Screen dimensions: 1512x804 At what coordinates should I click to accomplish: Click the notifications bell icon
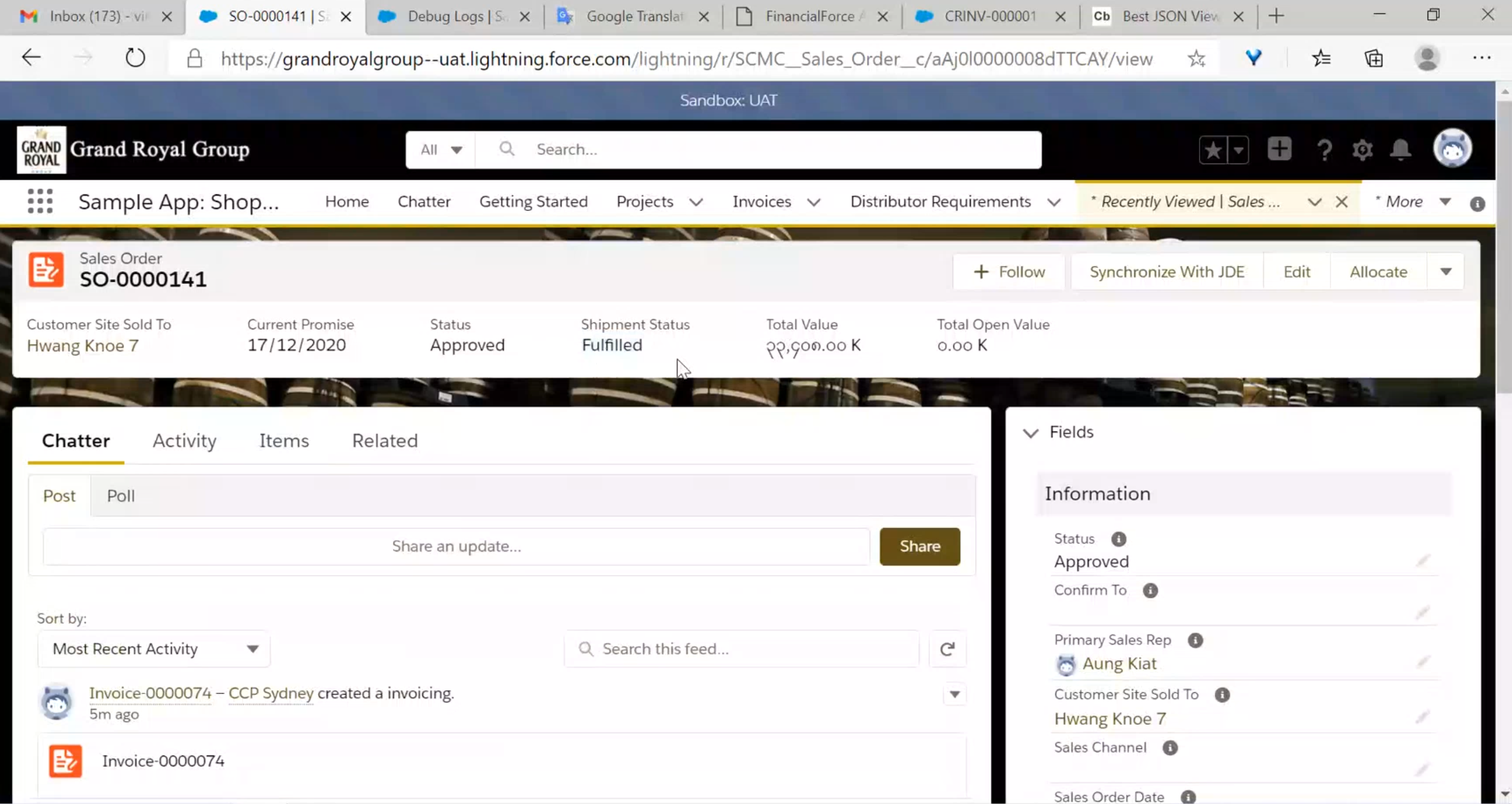coord(1400,150)
